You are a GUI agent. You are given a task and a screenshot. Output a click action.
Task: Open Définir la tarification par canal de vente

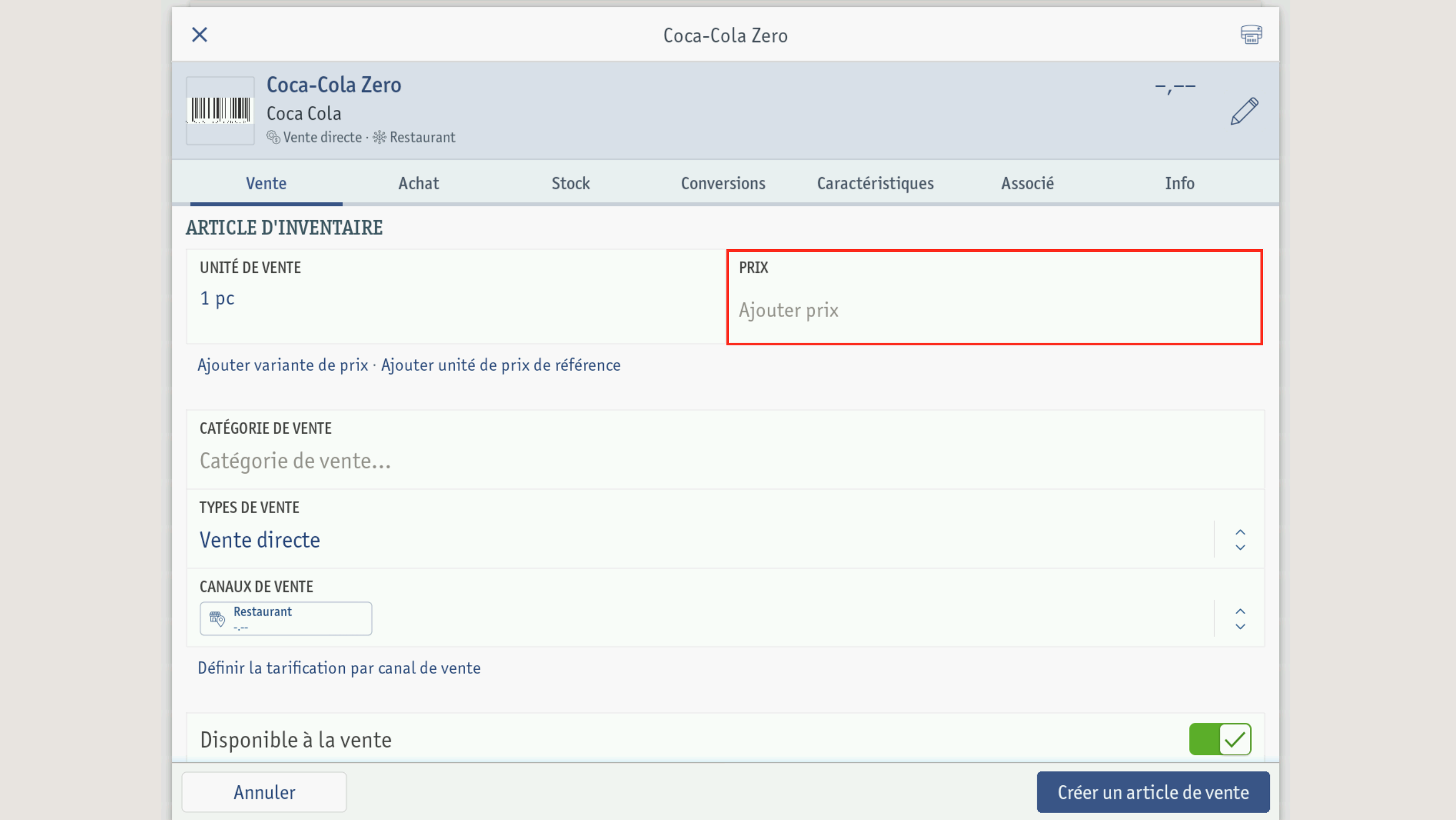pyautogui.click(x=339, y=668)
